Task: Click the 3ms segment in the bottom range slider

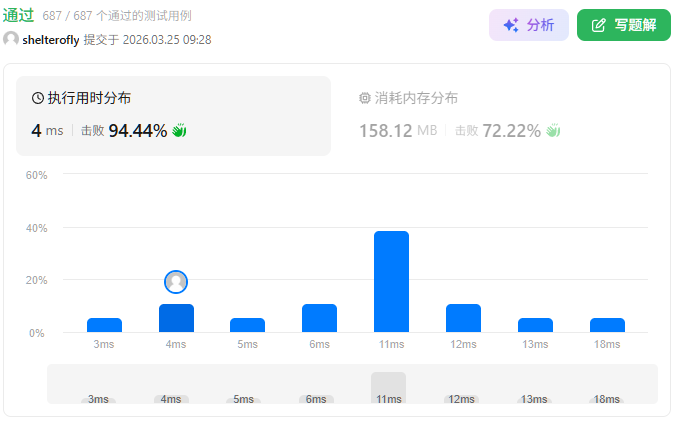Action: [x=98, y=398]
